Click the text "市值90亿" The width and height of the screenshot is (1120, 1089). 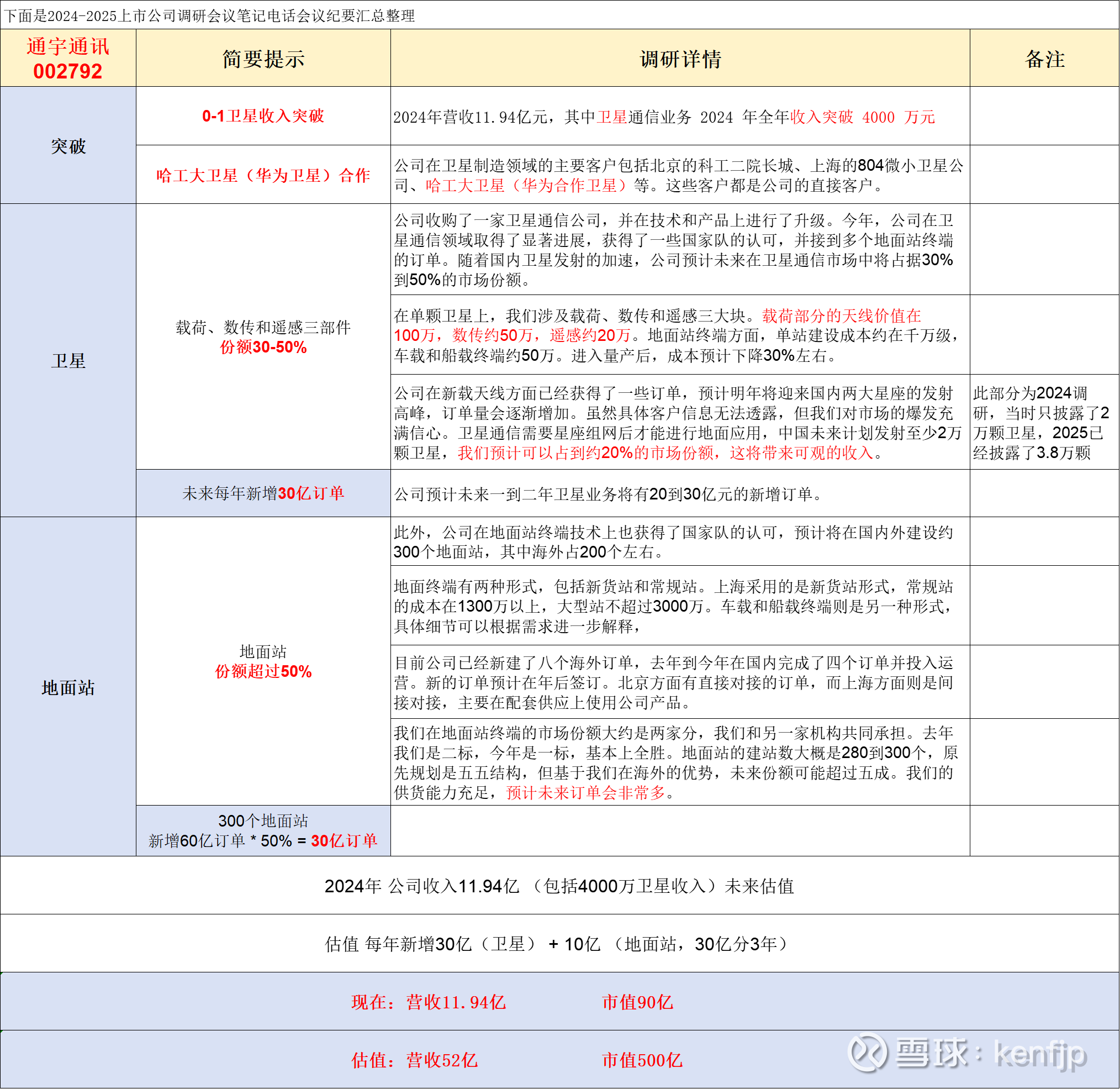[638, 1002]
